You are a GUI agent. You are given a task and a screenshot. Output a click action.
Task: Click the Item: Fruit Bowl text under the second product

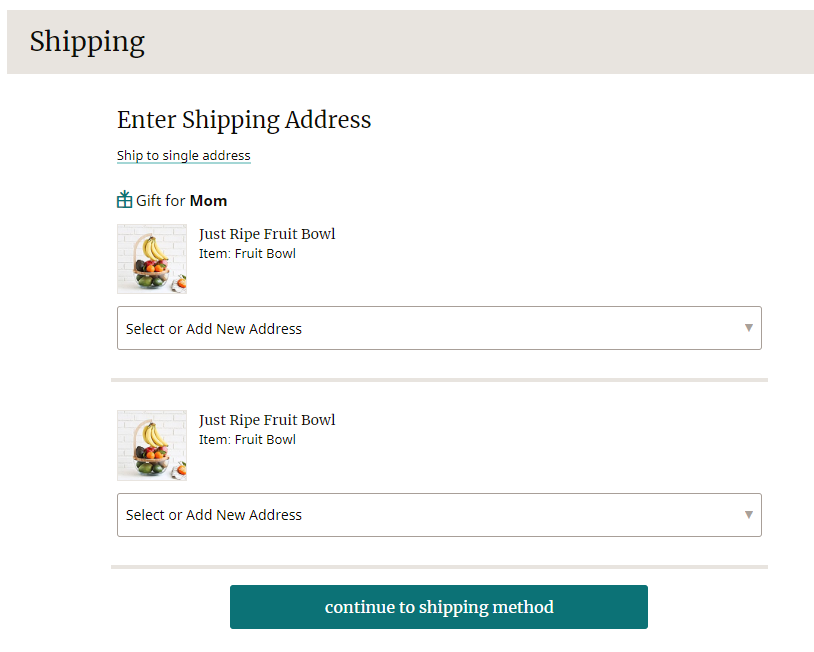pos(247,439)
